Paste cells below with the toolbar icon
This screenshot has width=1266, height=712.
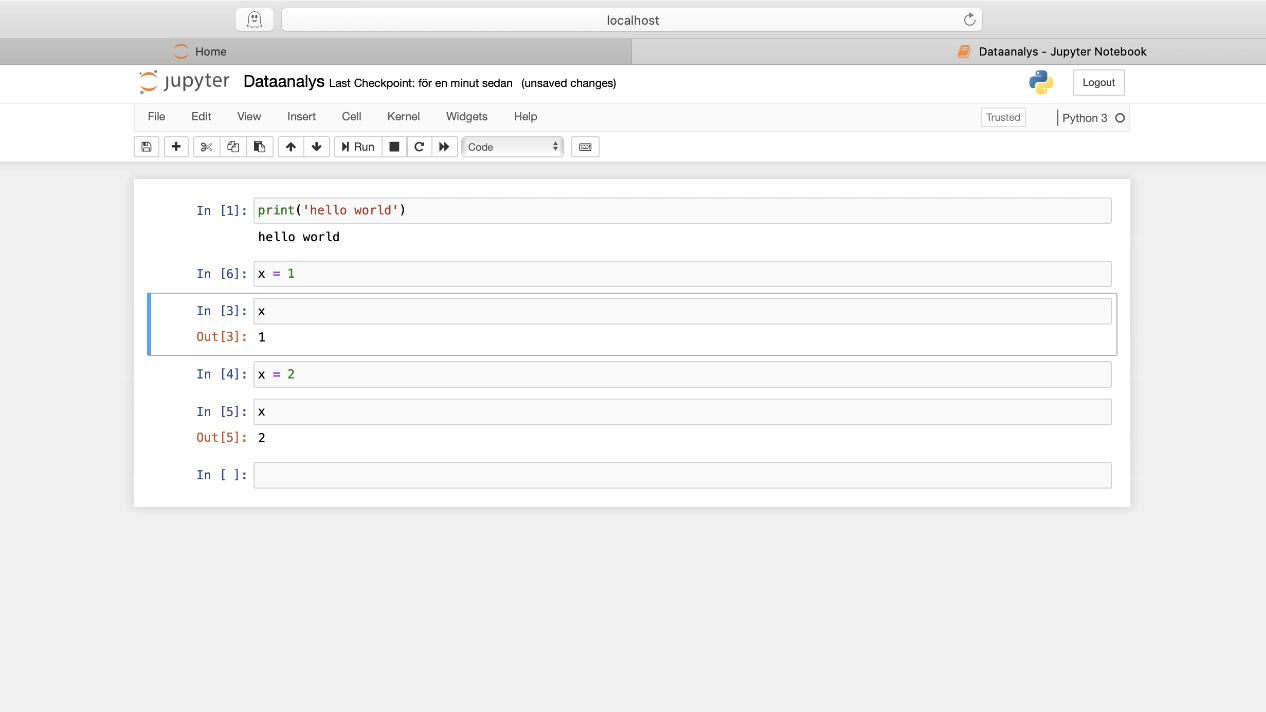(260, 147)
